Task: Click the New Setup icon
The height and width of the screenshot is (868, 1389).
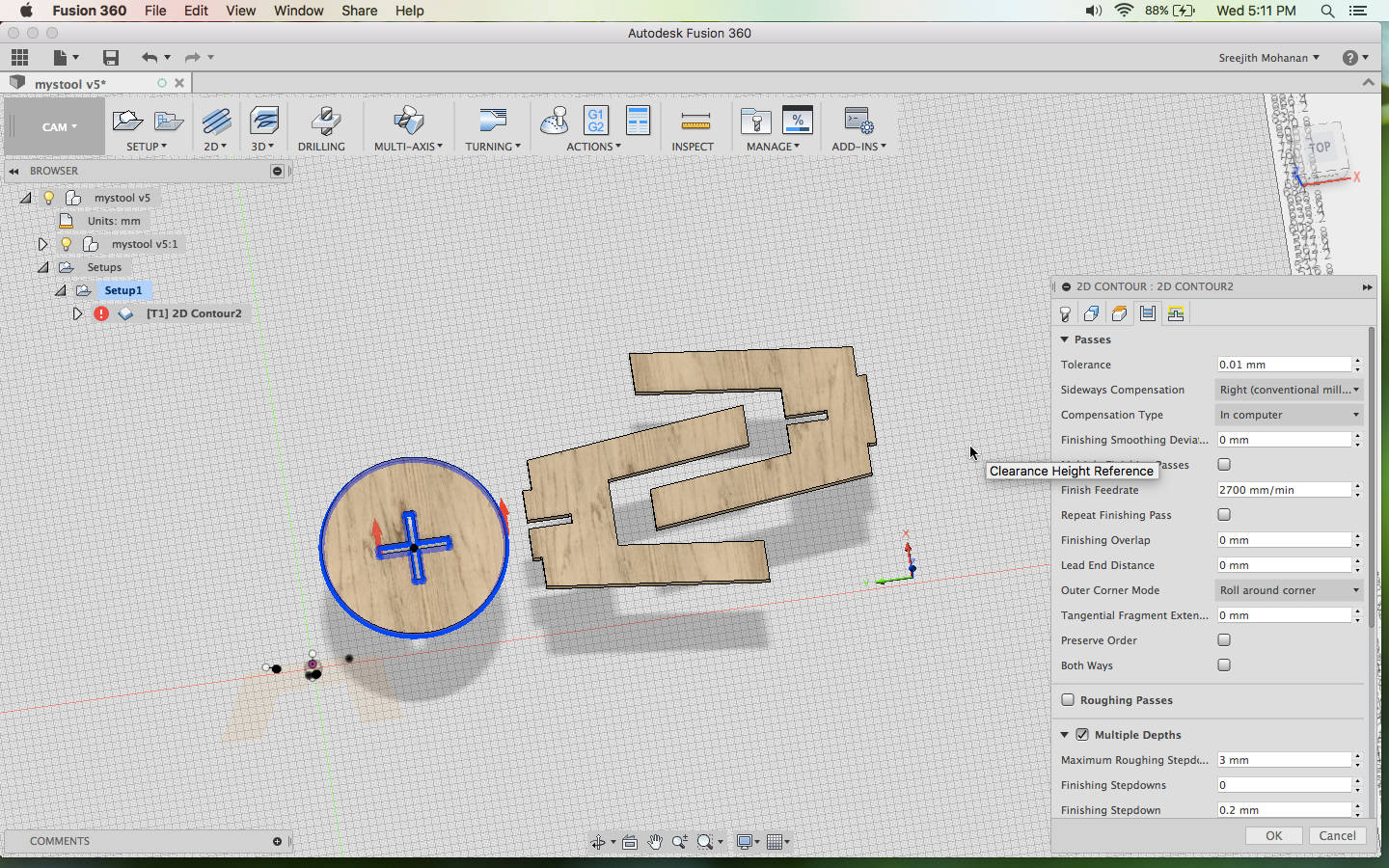Action: pyautogui.click(x=127, y=122)
